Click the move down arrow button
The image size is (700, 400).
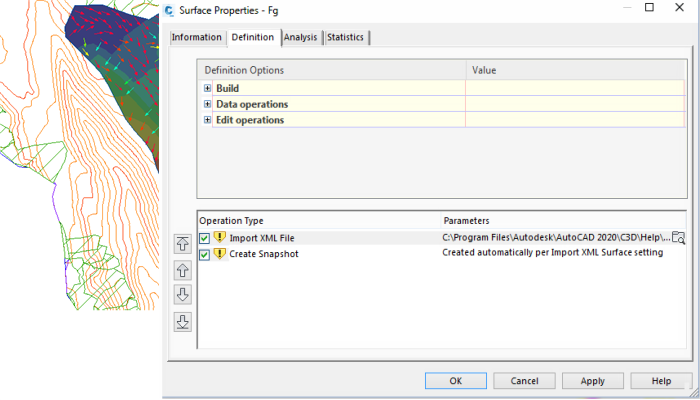click(x=183, y=294)
